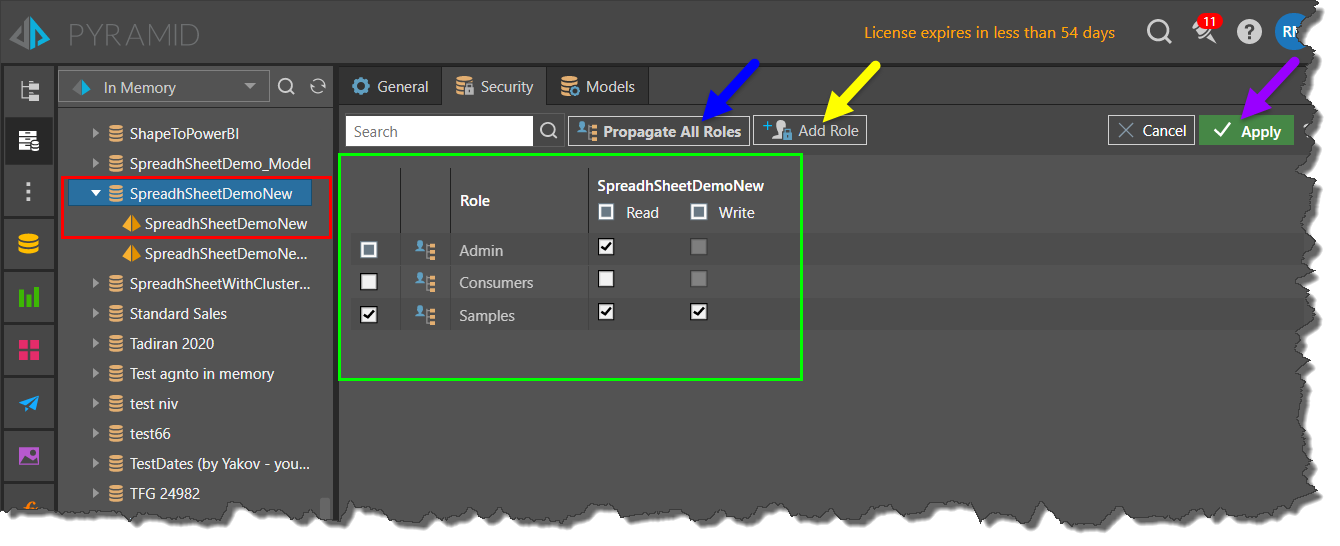Screen dimensions: 1340x546
Task: Switch to the General tab
Action: click(390, 87)
